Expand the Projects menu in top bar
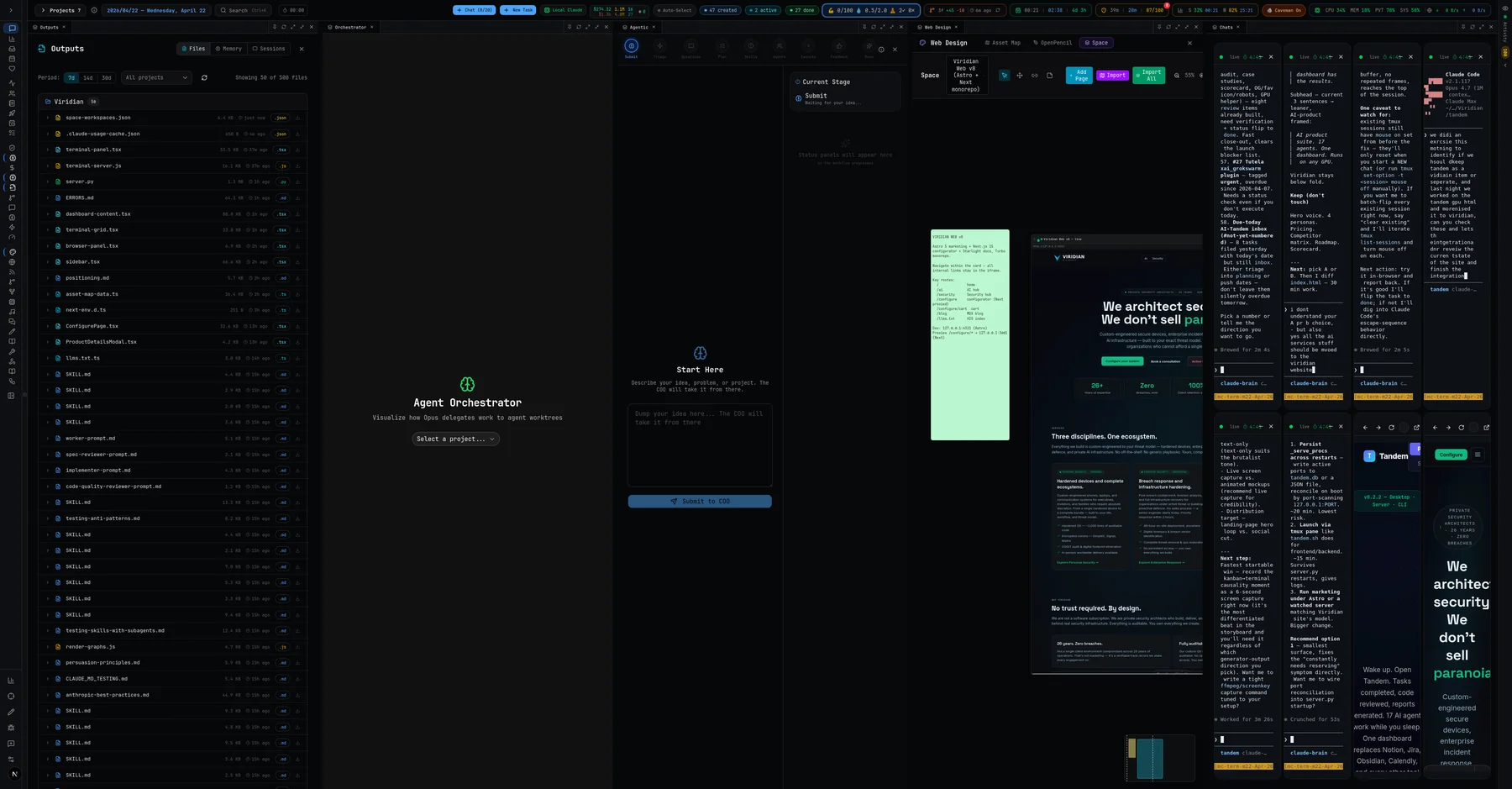The height and width of the screenshot is (789, 1512). point(61,10)
